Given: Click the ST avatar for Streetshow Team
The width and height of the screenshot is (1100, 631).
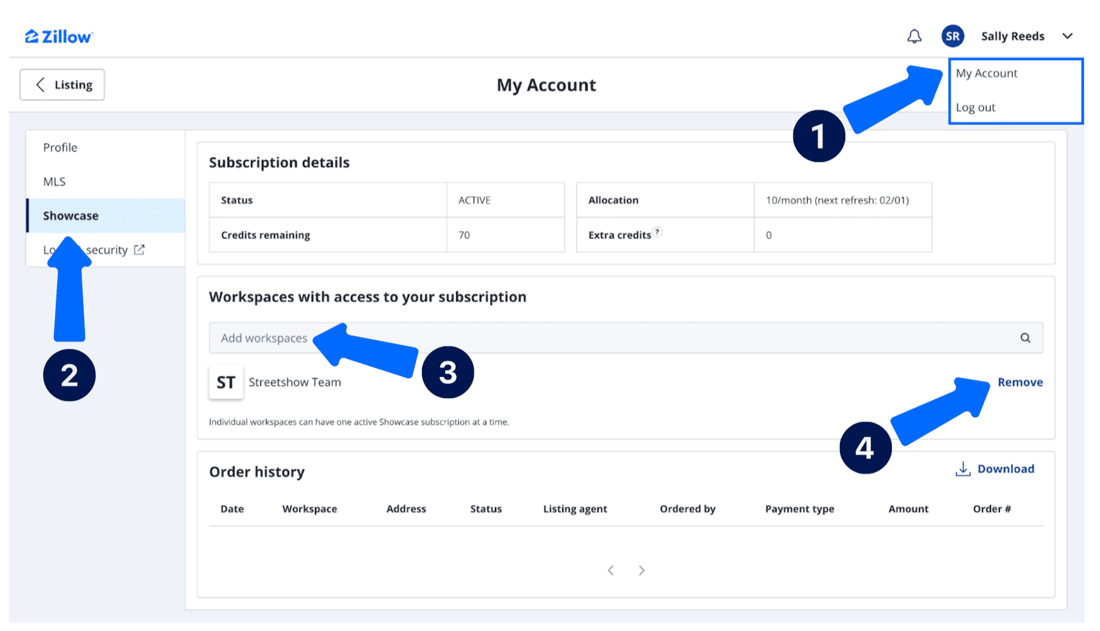Looking at the screenshot, I should pyautogui.click(x=225, y=381).
